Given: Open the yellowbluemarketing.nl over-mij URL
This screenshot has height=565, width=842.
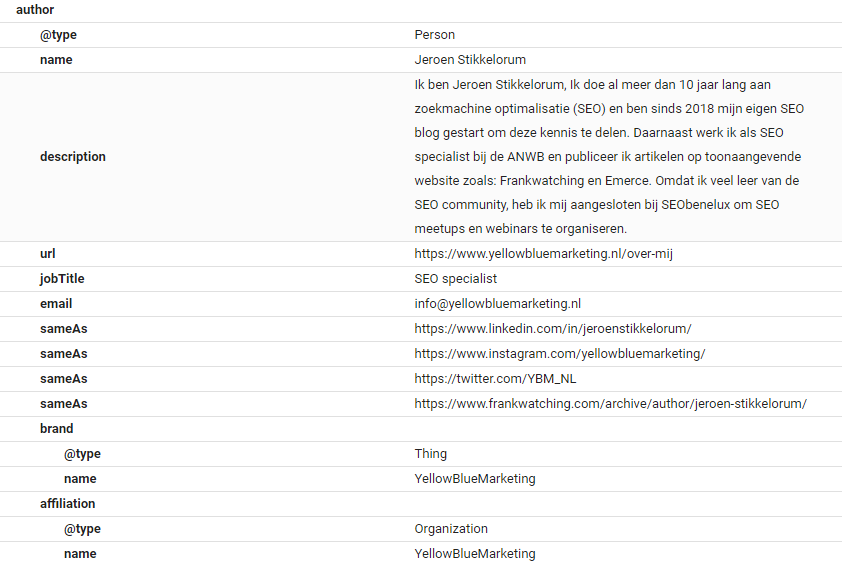Looking at the screenshot, I should 543,254.
